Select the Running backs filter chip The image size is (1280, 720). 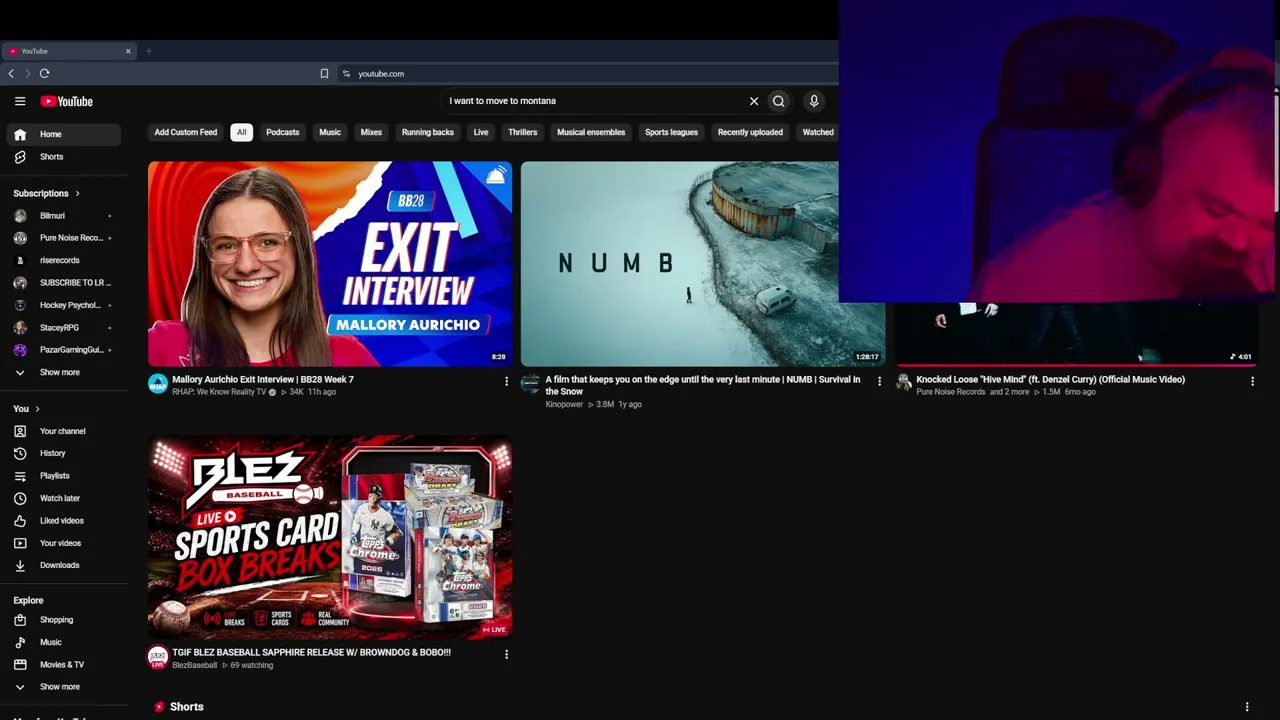pyautogui.click(x=428, y=132)
